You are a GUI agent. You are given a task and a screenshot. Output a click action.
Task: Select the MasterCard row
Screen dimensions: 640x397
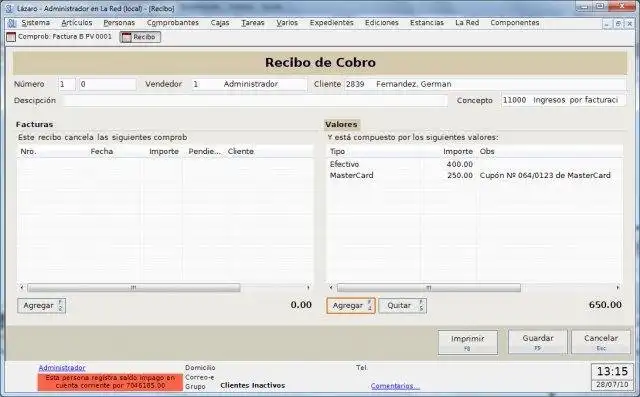click(x=475, y=175)
